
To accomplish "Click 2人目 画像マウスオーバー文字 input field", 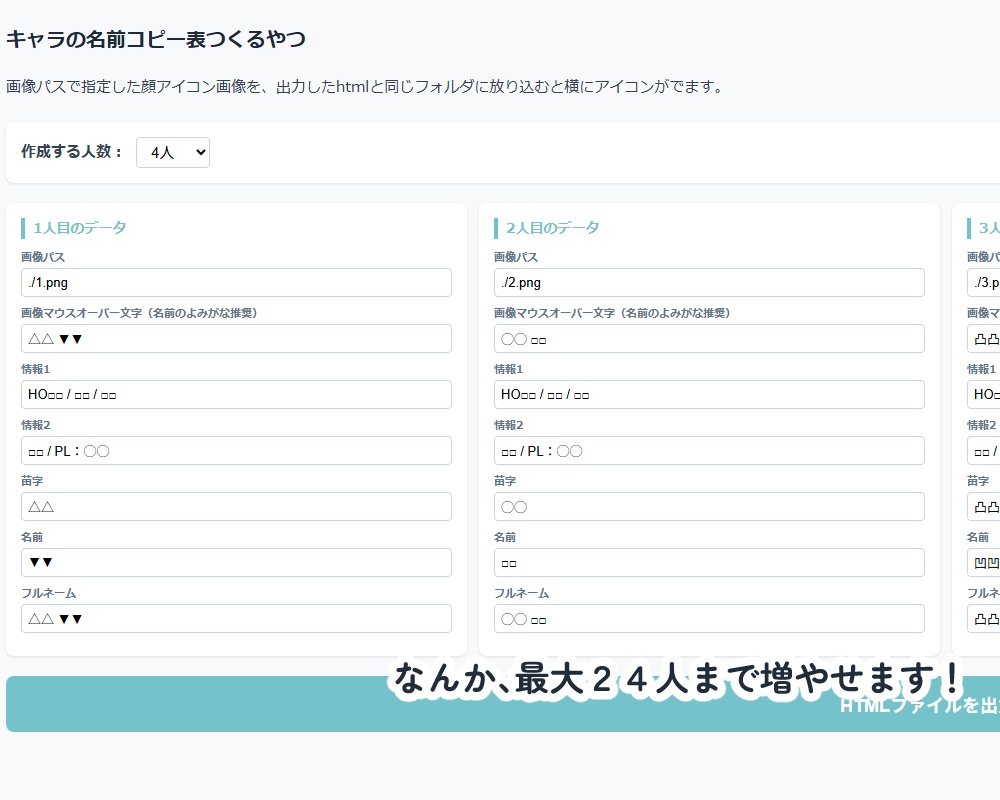I will point(709,339).
